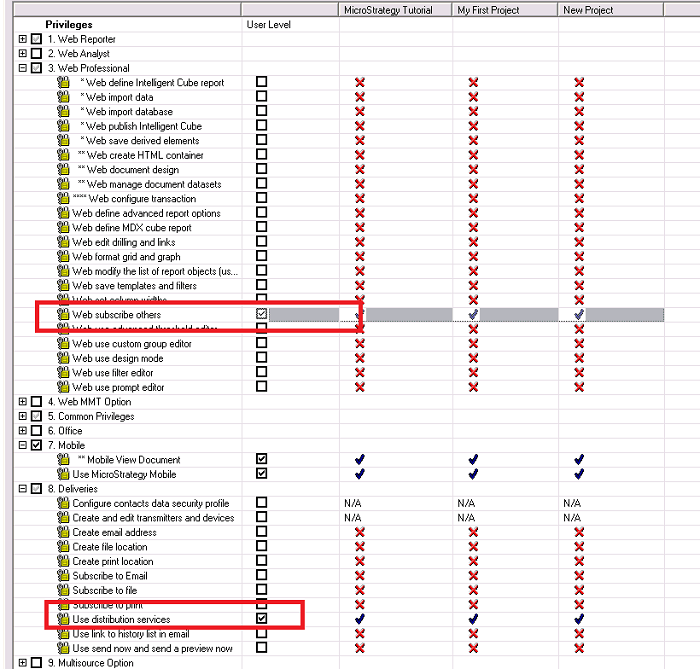This screenshot has height=669, width=700.
Task: Select the Web use design mode row label
Action: (118, 358)
